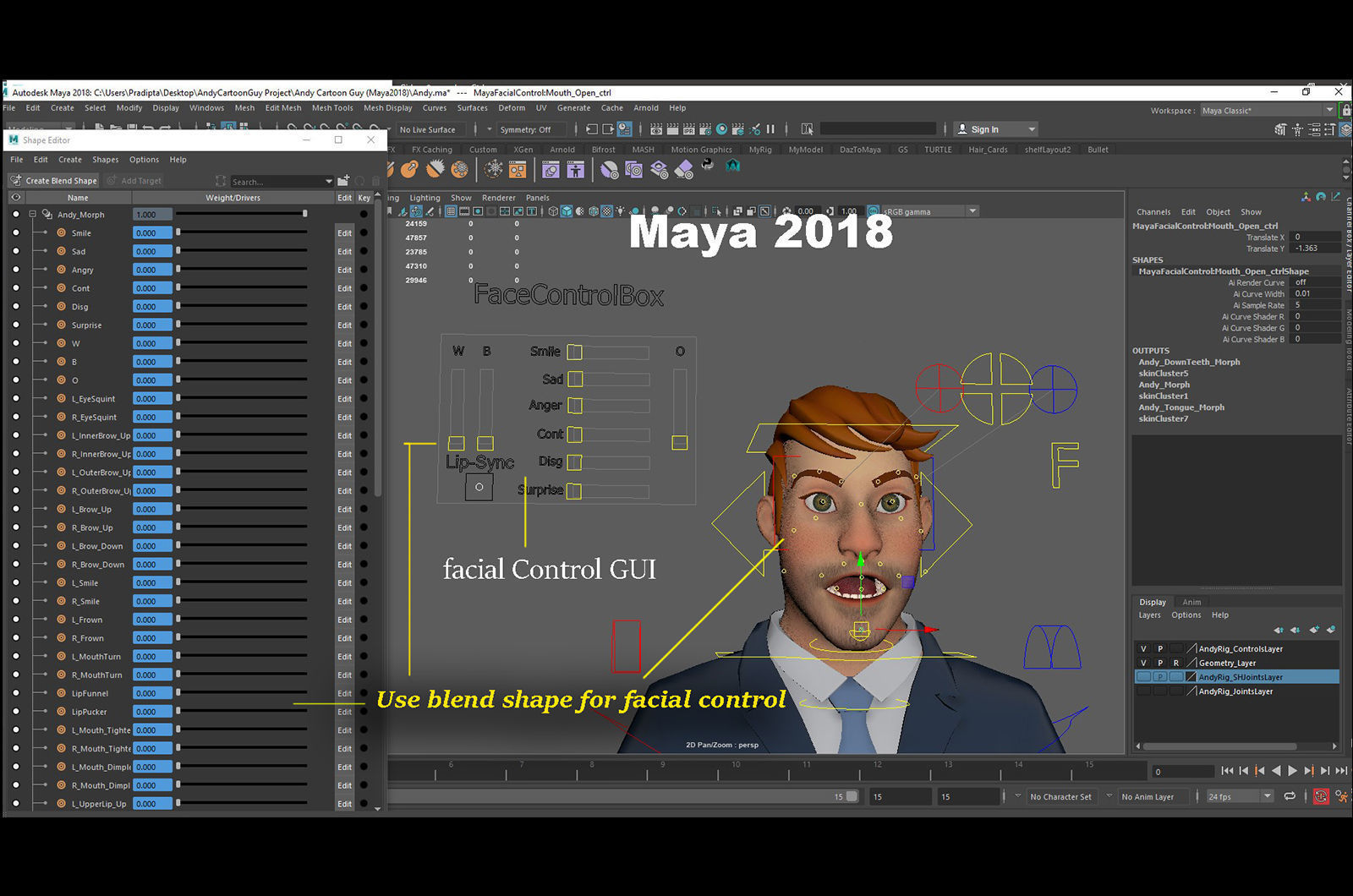Screen dimensions: 1353x896
Task: Open the No Live Surface dropdown
Action: pos(431,129)
